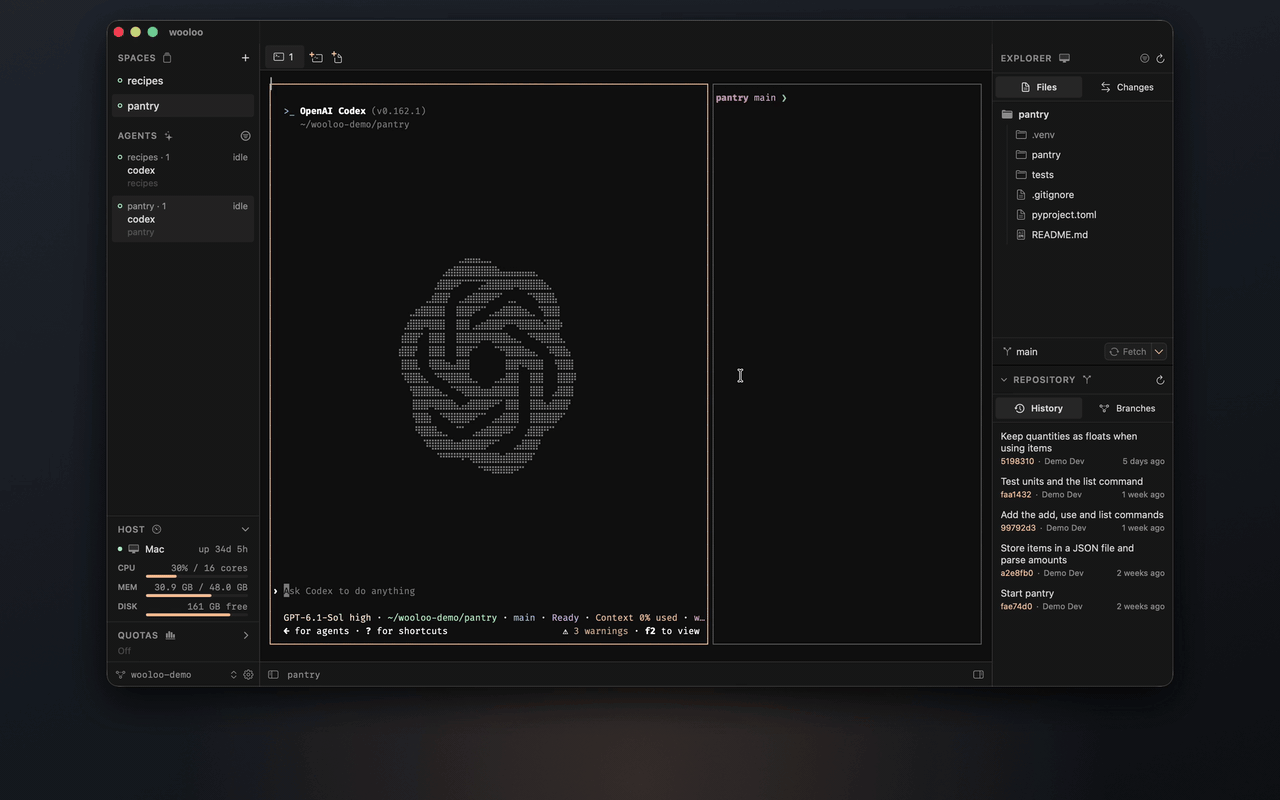
Task: Click commit hash 5198310
Action: (1017, 462)
